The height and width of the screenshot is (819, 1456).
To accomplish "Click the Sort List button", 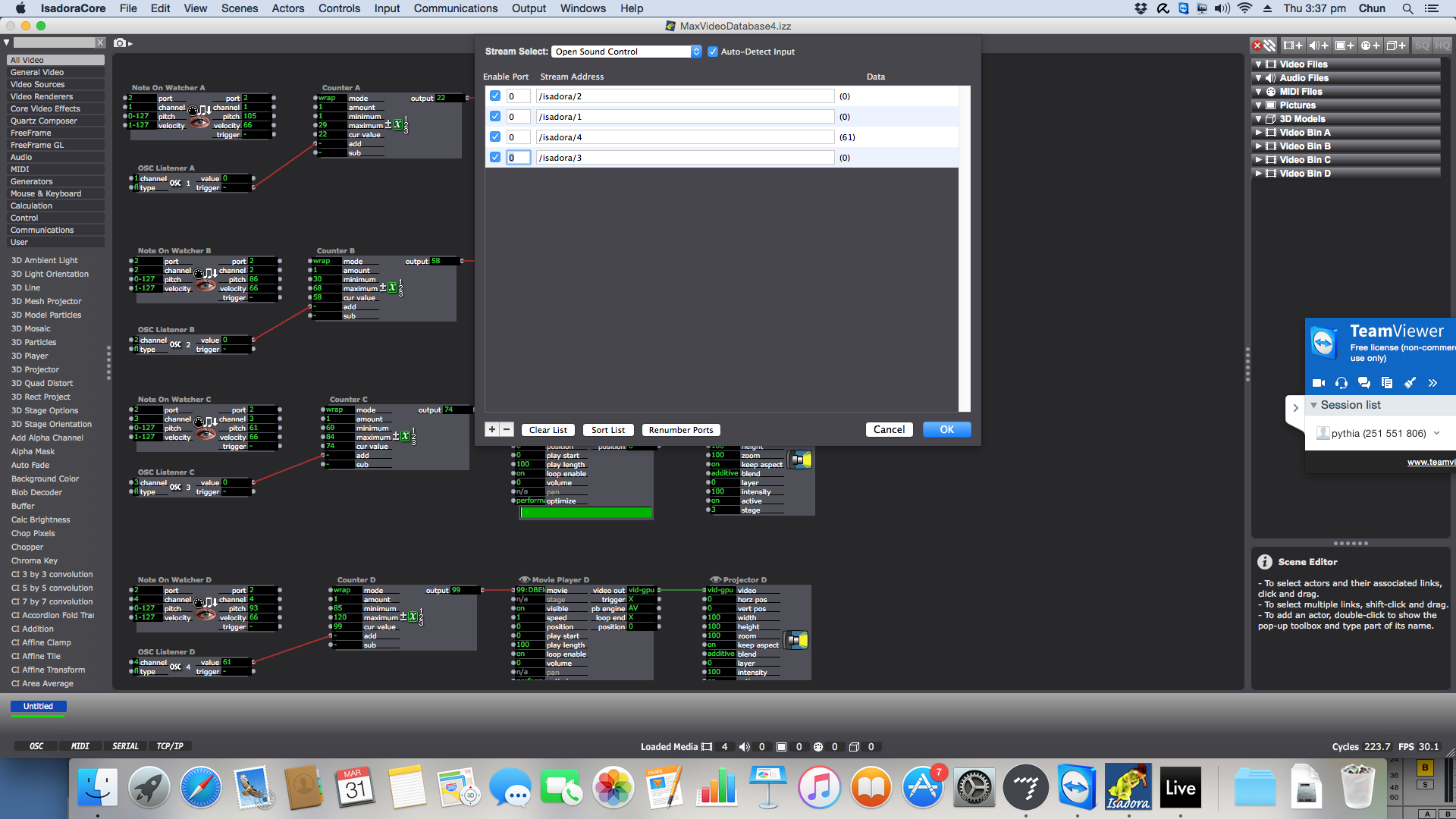I will point(609,429).
